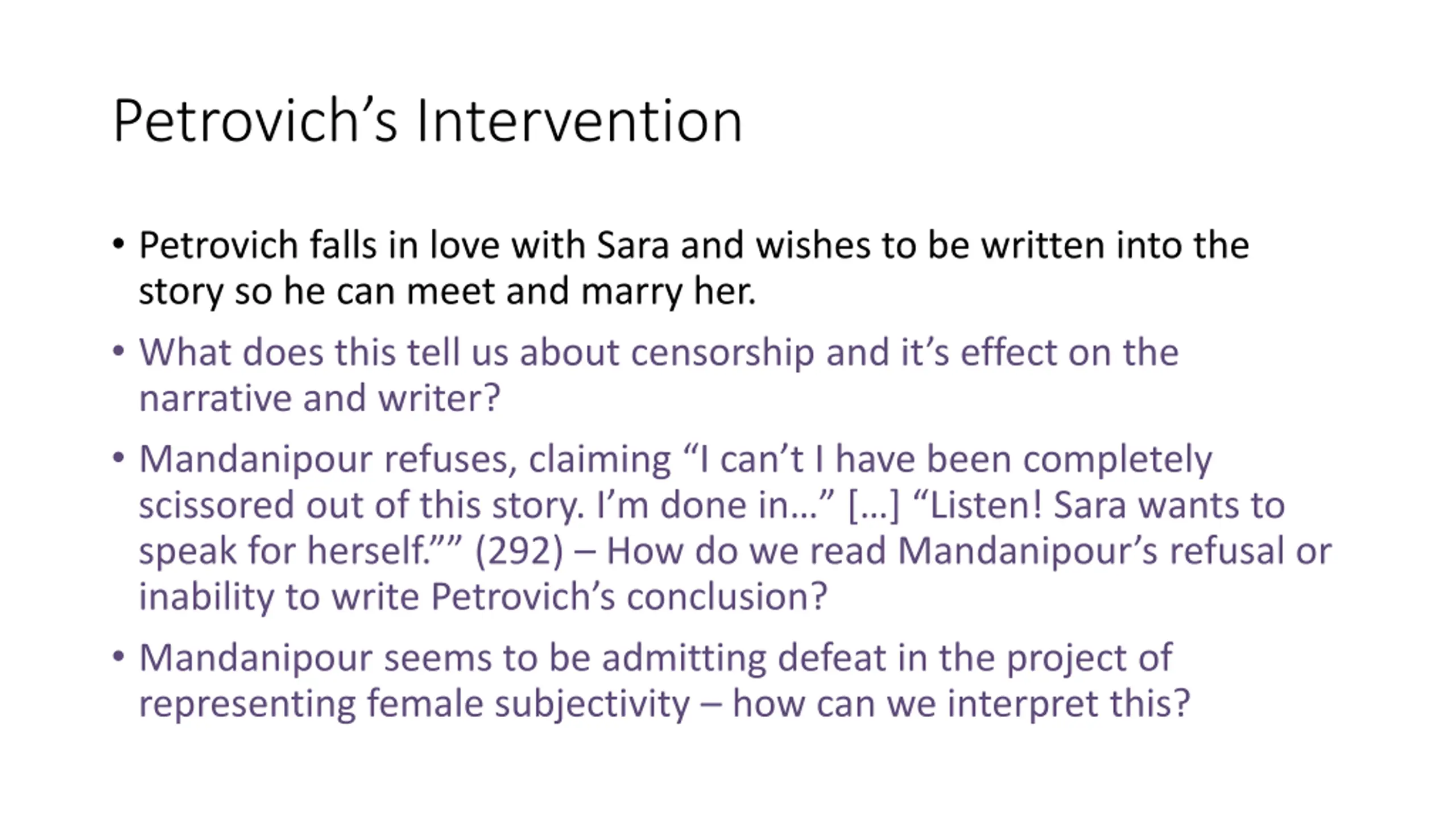Click the line about Petrovich's conclusion
The width and height of the screenshot is (1456, 819).
(x=483, y=596)
